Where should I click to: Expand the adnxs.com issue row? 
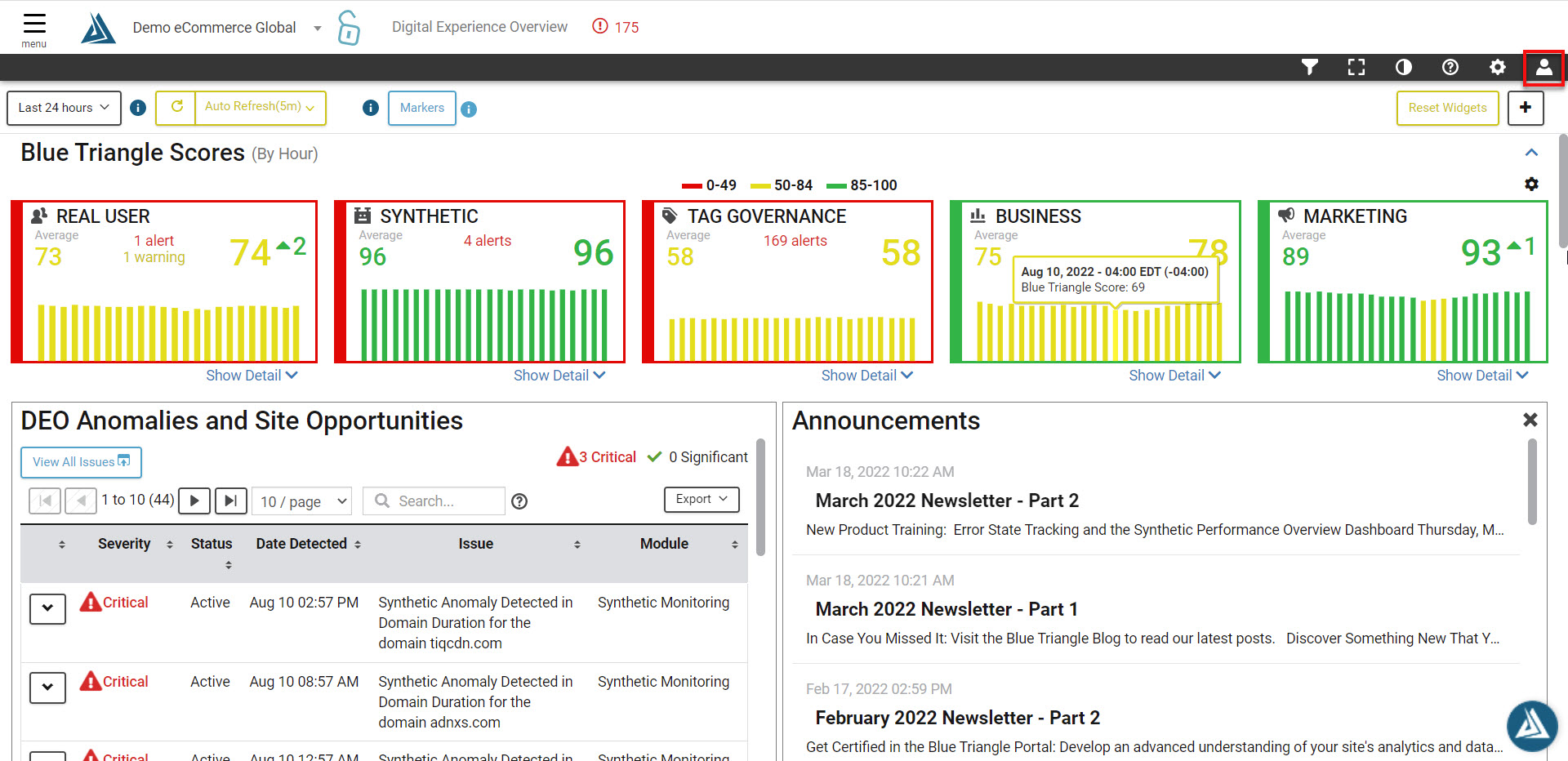[x=47, y=688]
